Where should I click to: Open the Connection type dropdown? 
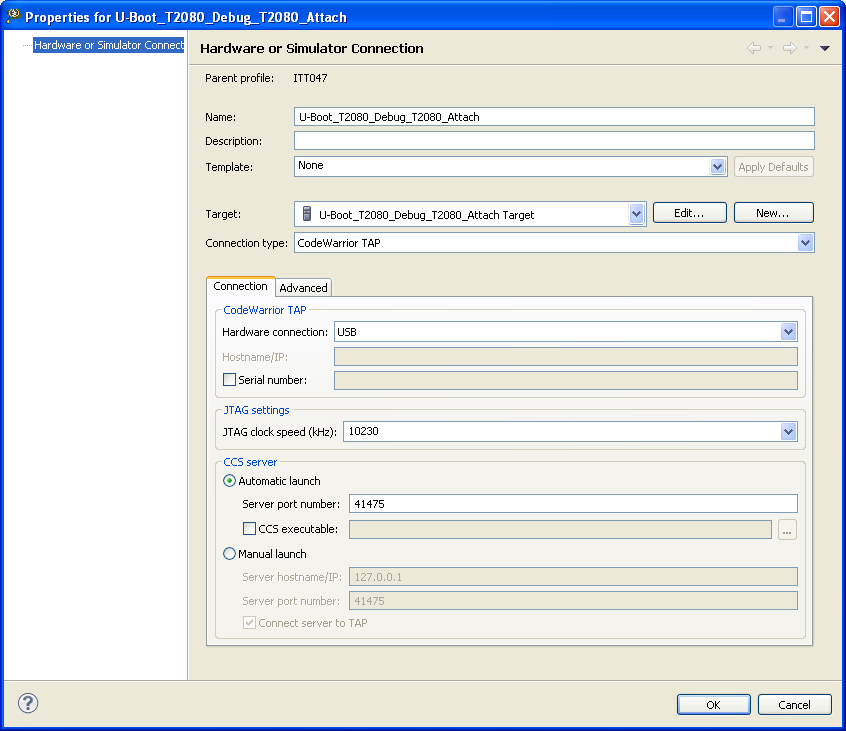pyautogui.click(x=805, y=243)
